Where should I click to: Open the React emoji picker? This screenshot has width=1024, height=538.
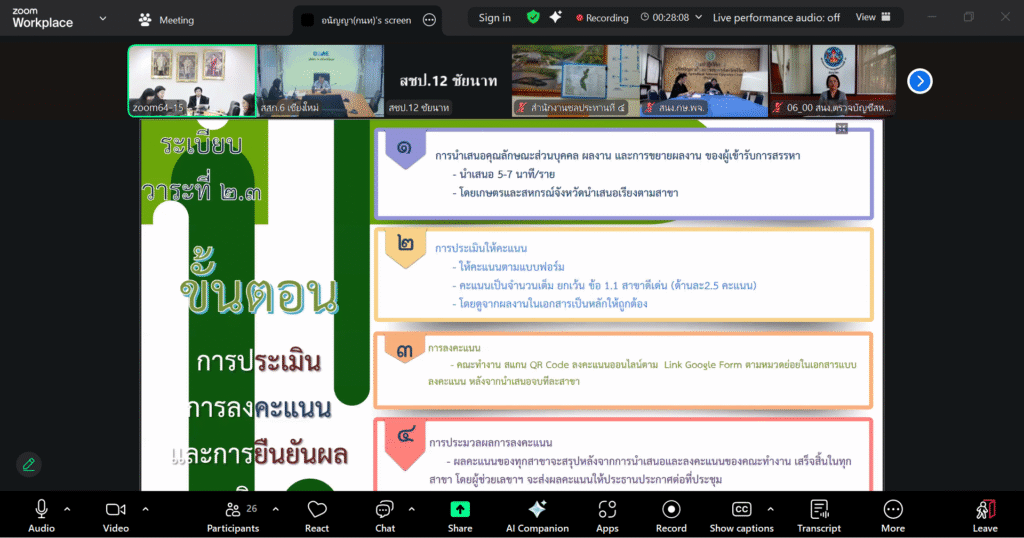(317, 514)
